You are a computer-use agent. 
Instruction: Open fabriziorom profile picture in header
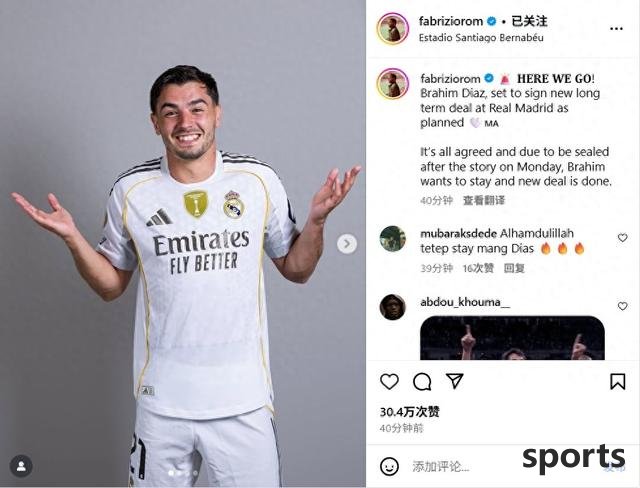coord(393,29)
